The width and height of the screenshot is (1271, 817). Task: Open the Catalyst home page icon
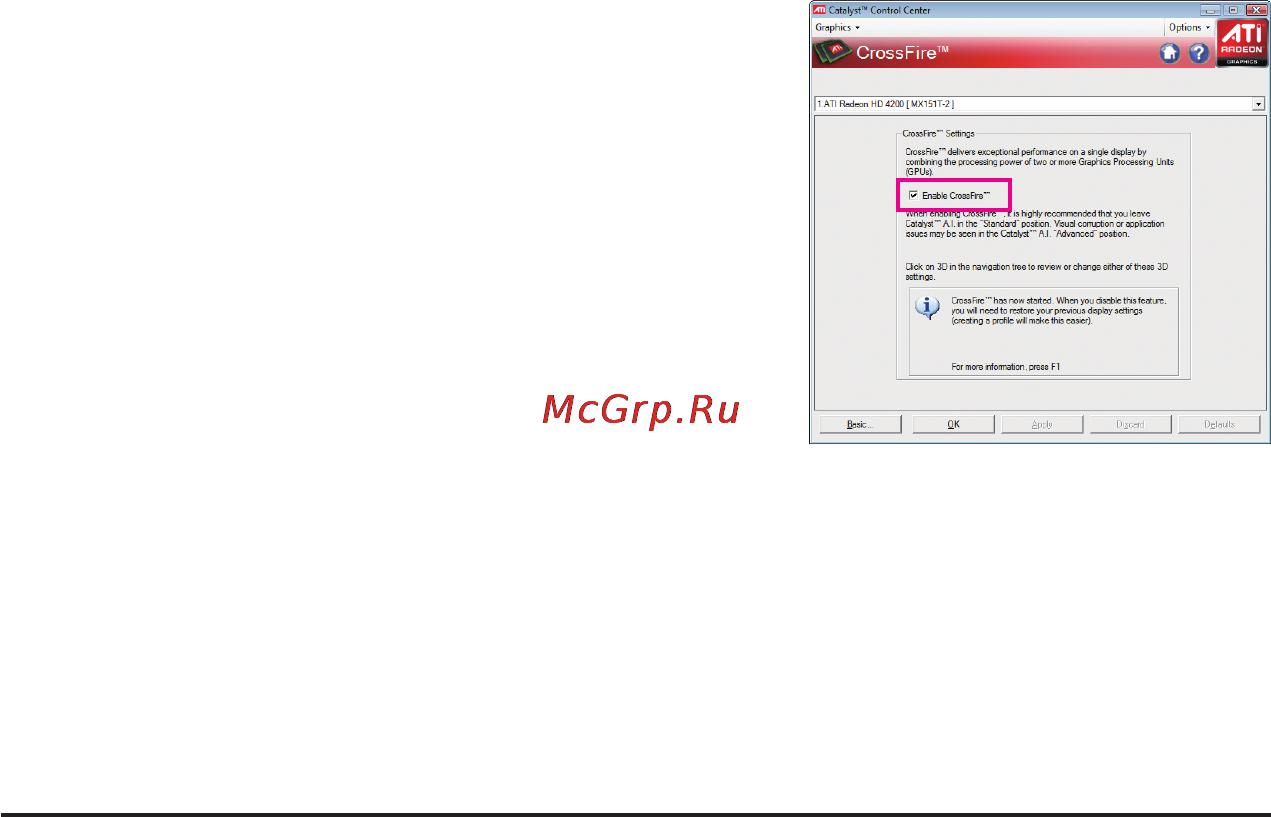click(x=1169, y=53)
